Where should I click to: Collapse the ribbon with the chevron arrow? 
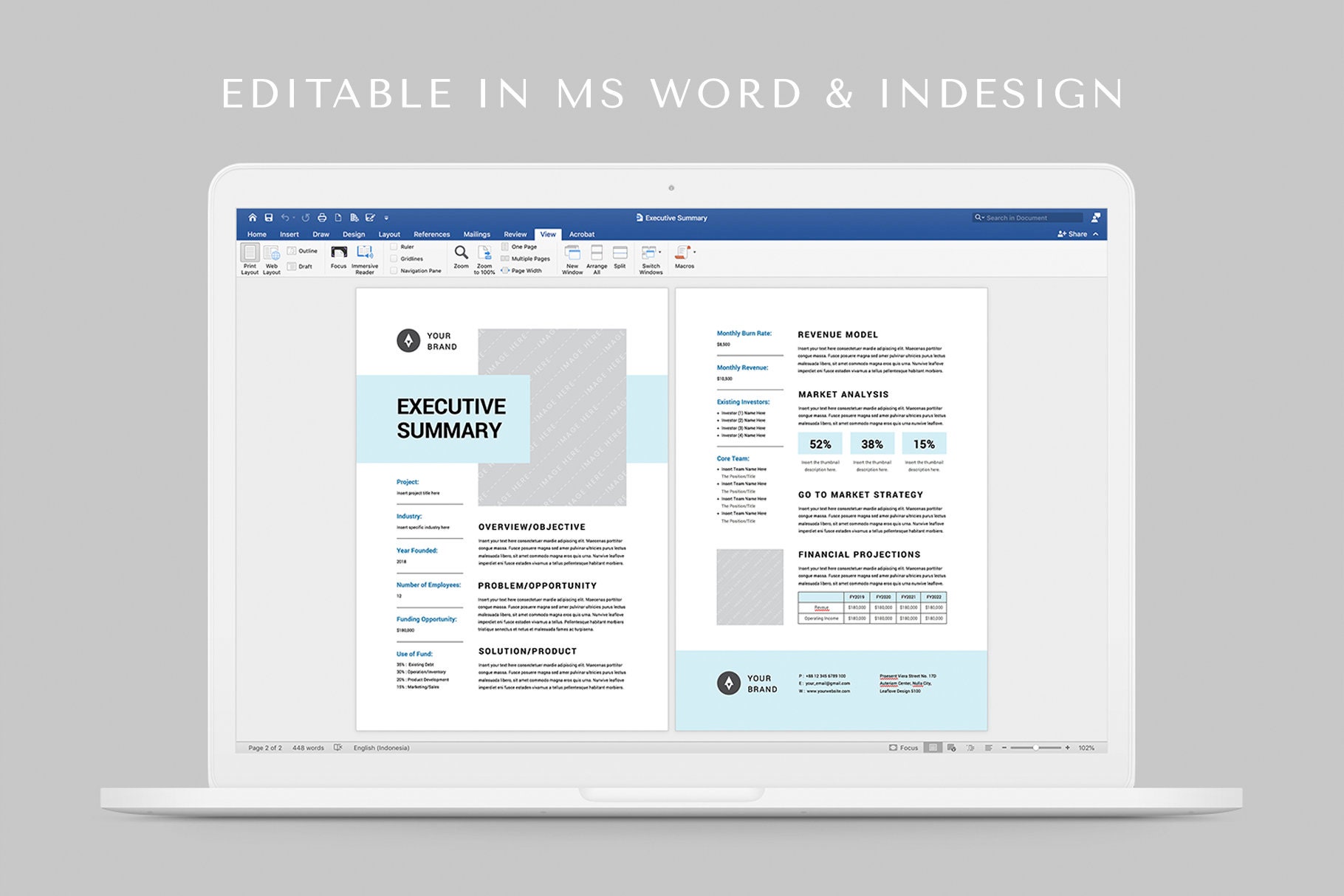[1096, 234]
